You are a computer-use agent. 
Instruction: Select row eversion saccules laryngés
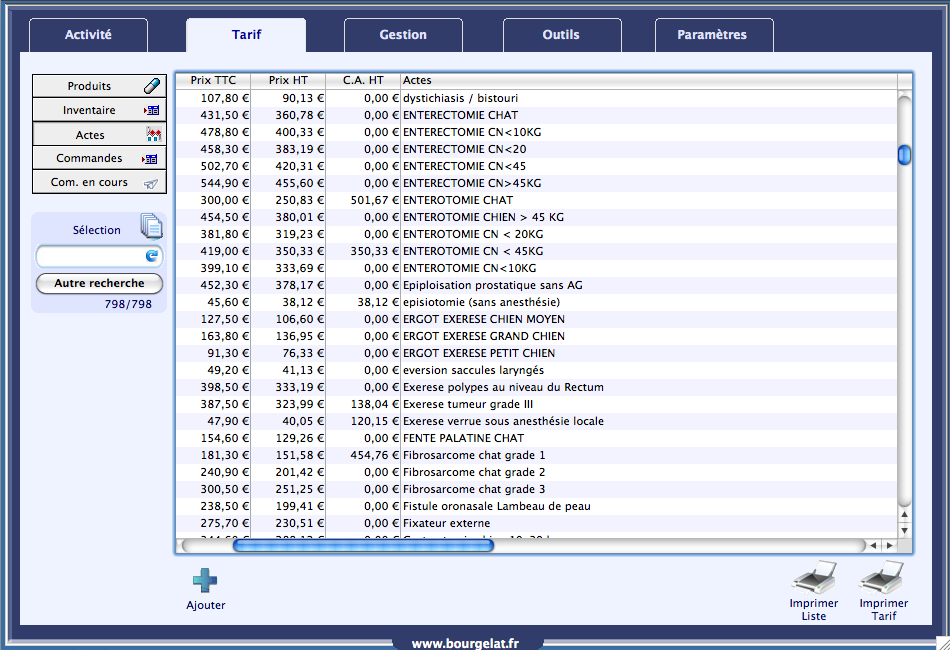(x=536, y=370)
